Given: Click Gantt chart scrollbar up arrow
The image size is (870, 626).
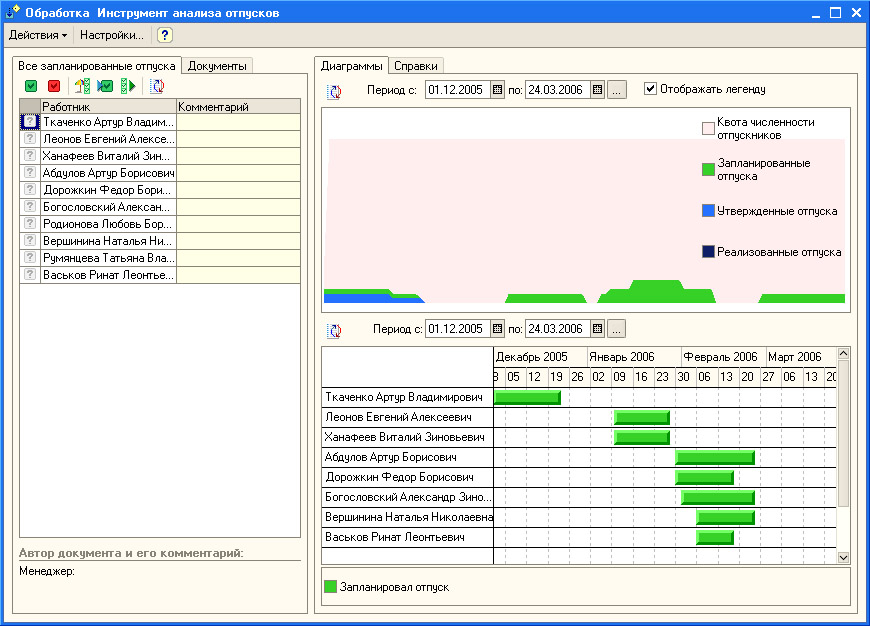Looking at the screenshot, I should tap(843, 354).
